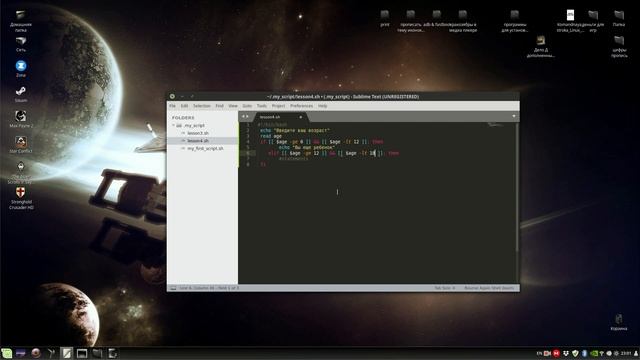
Task: Click the Sublime Text taskbar window button
Action: coord(67,353)
